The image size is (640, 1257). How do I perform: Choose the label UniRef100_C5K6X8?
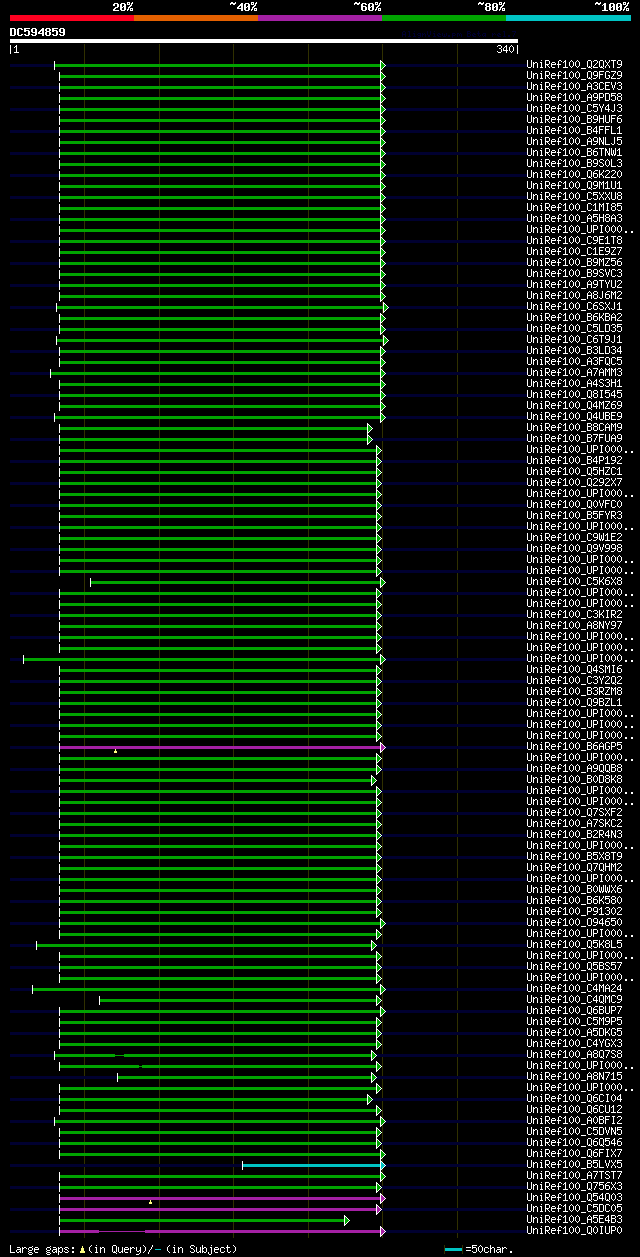coord(574,581)
